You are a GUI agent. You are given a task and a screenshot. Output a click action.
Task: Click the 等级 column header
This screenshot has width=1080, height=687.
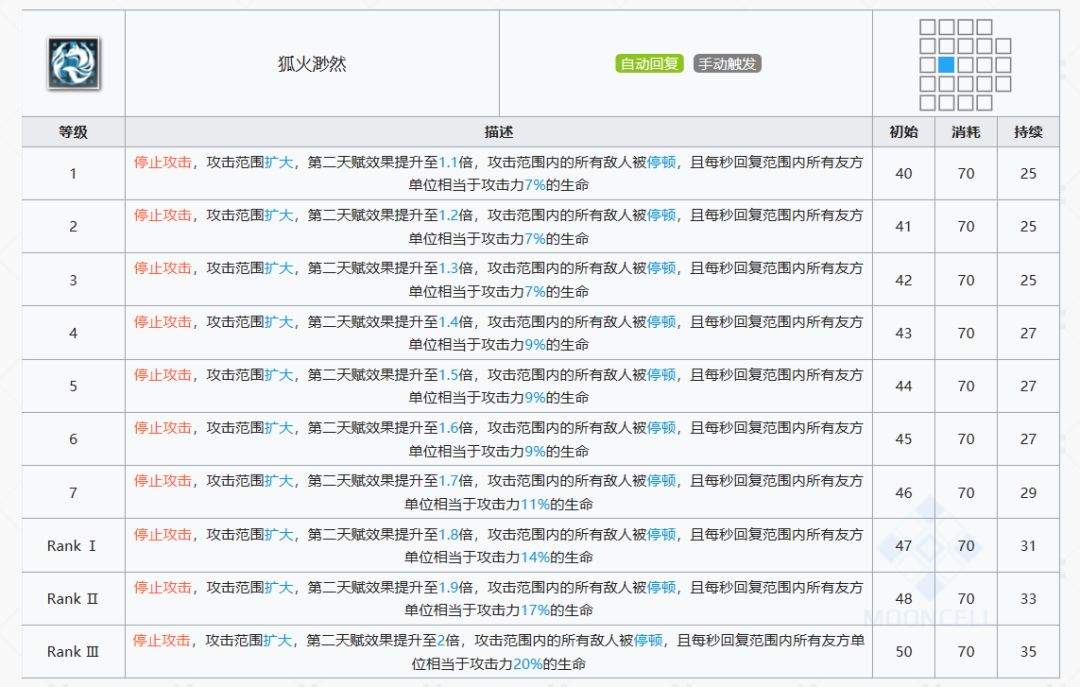(73, 132)
